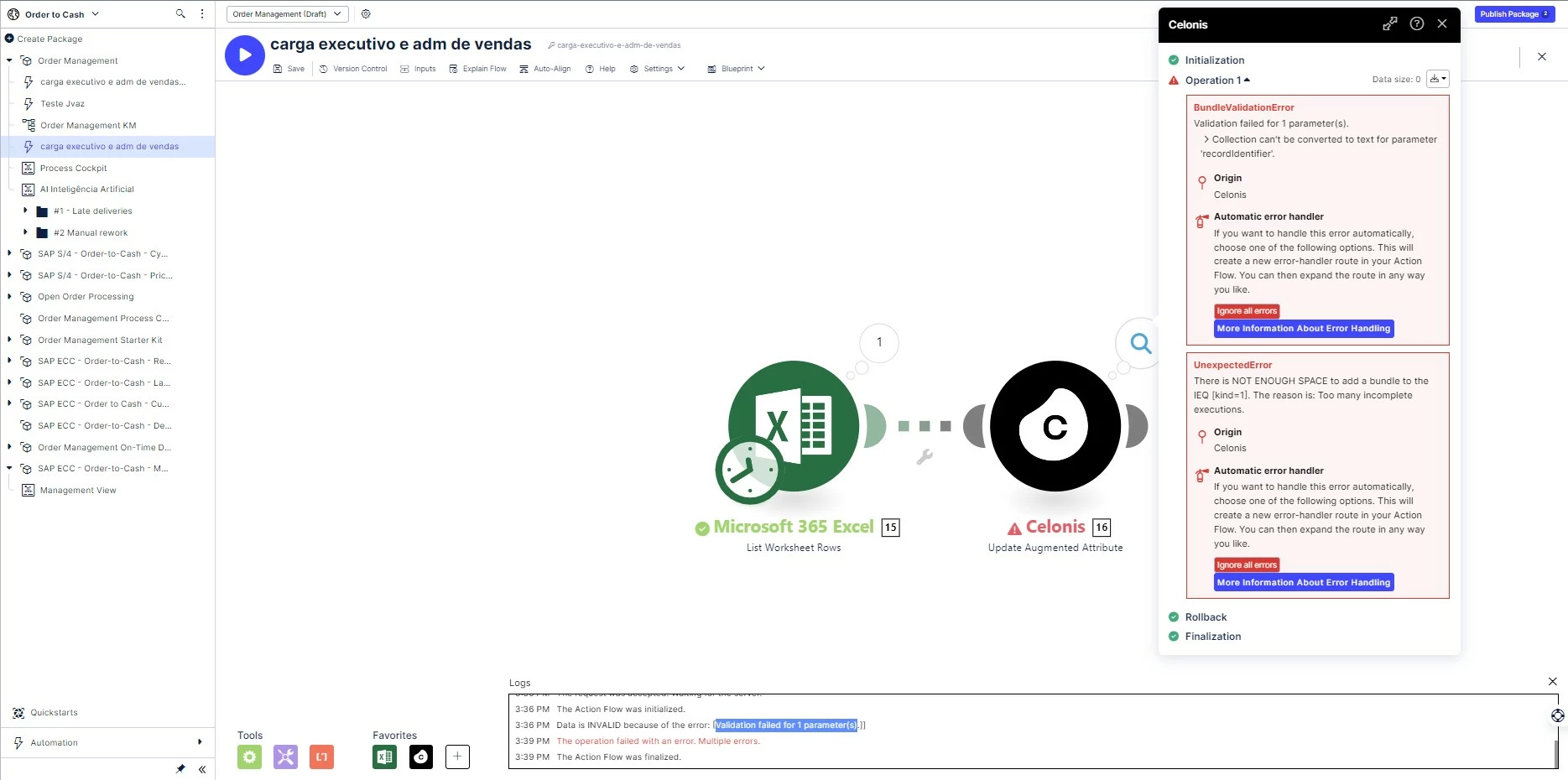The image size is (1568, 780).
Task: Click the pin sidebar icon
Action: pyautogui.click(x=180, y=769)
